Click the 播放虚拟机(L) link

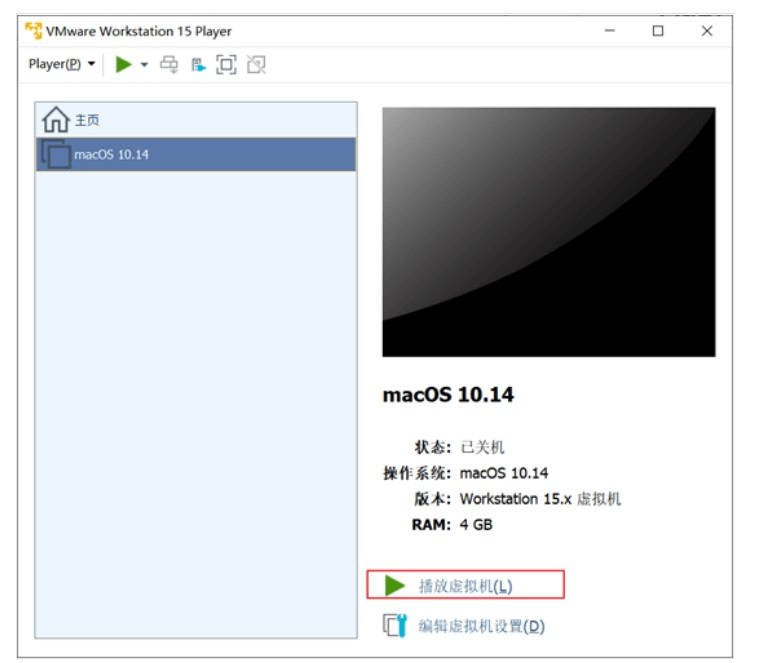click(465, 586)
